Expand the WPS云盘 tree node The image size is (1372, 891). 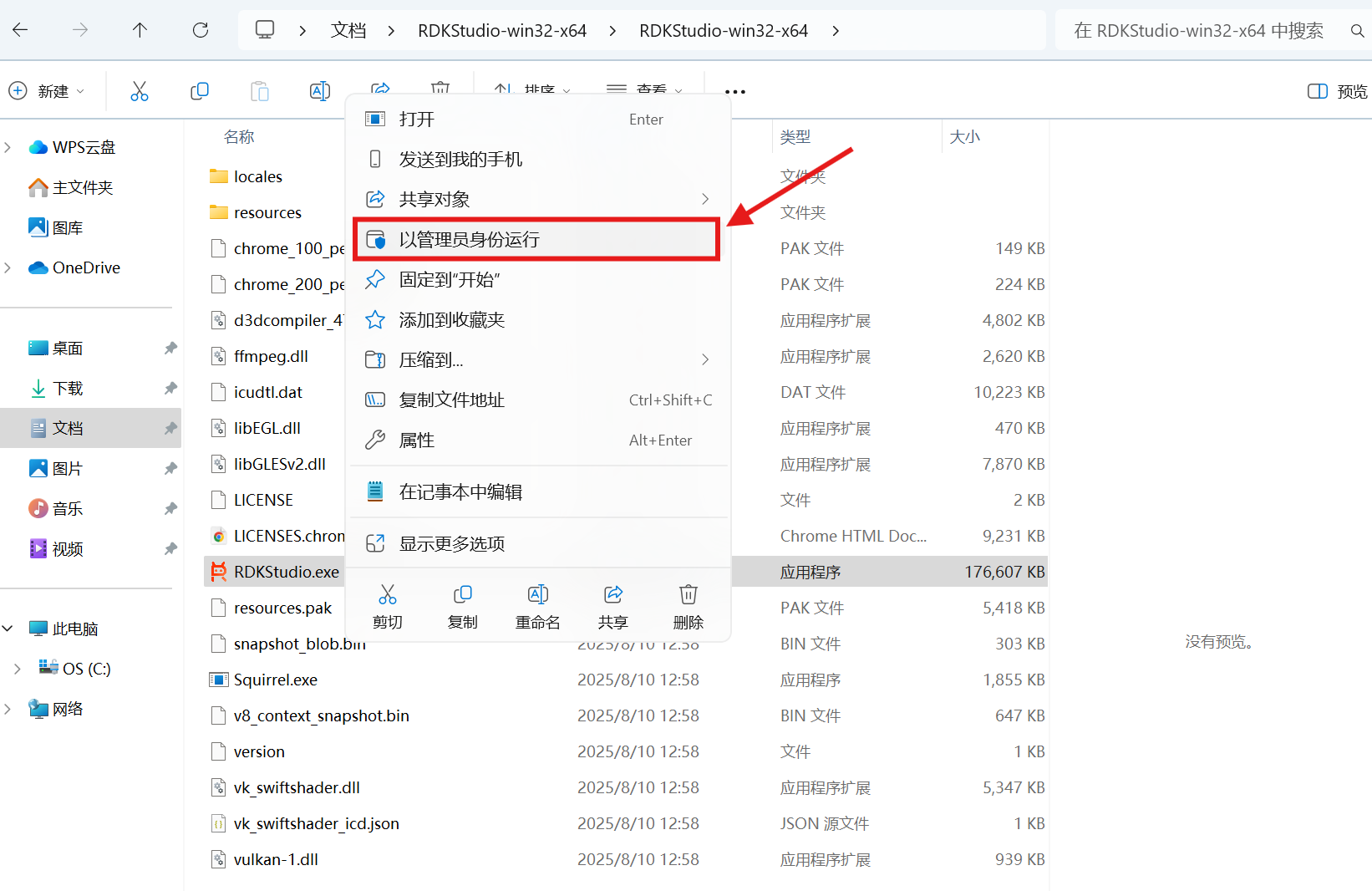8,147
